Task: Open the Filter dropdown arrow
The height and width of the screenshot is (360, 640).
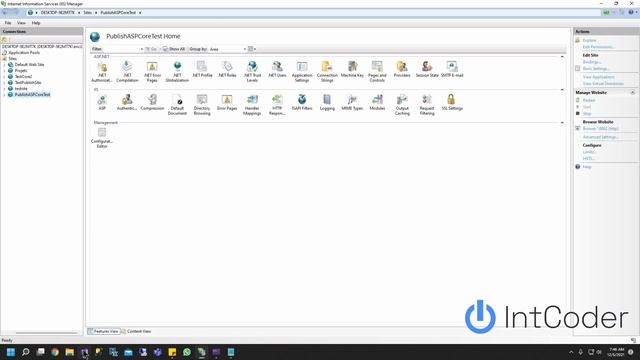Action: click(x=142, y=49)
